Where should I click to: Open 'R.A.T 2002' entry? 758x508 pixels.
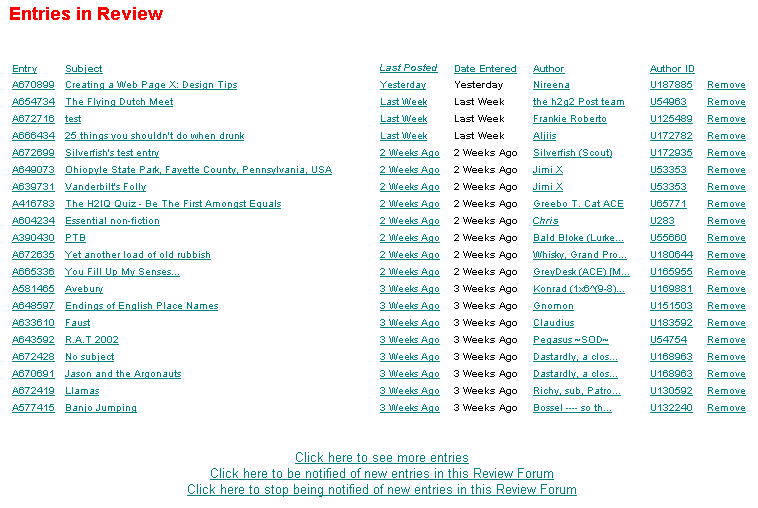pyautogui.click(x=92, y=340)
